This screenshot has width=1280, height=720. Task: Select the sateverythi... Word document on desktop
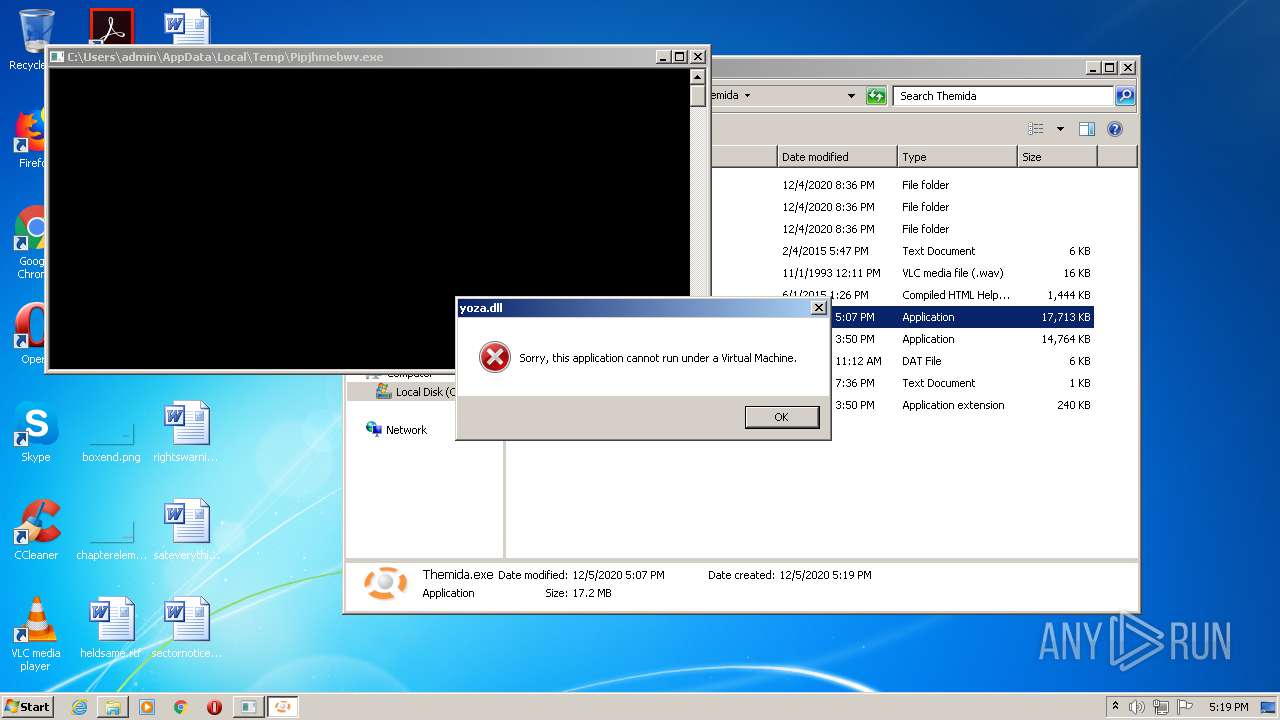pyautogui.click(x=186, y=530)
